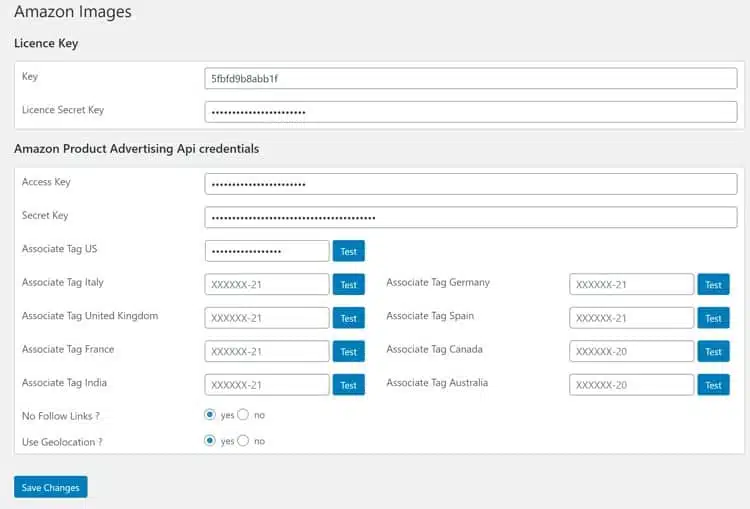This screenshot has width=750, height=509.
Task: Click the Licence Key input field
Action: (x=471, y=78)
